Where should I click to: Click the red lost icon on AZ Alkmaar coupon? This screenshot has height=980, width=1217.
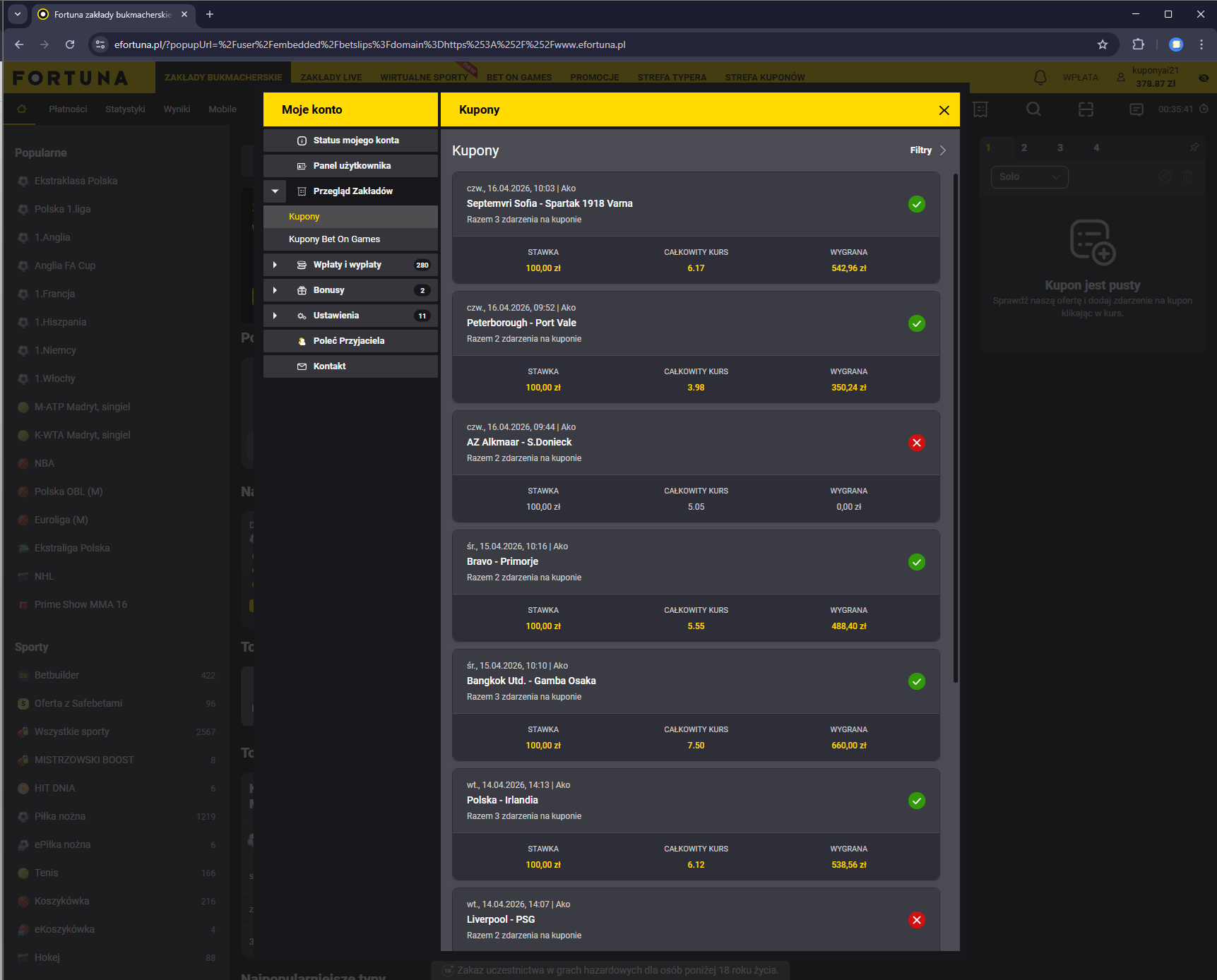tap(917, 443)
